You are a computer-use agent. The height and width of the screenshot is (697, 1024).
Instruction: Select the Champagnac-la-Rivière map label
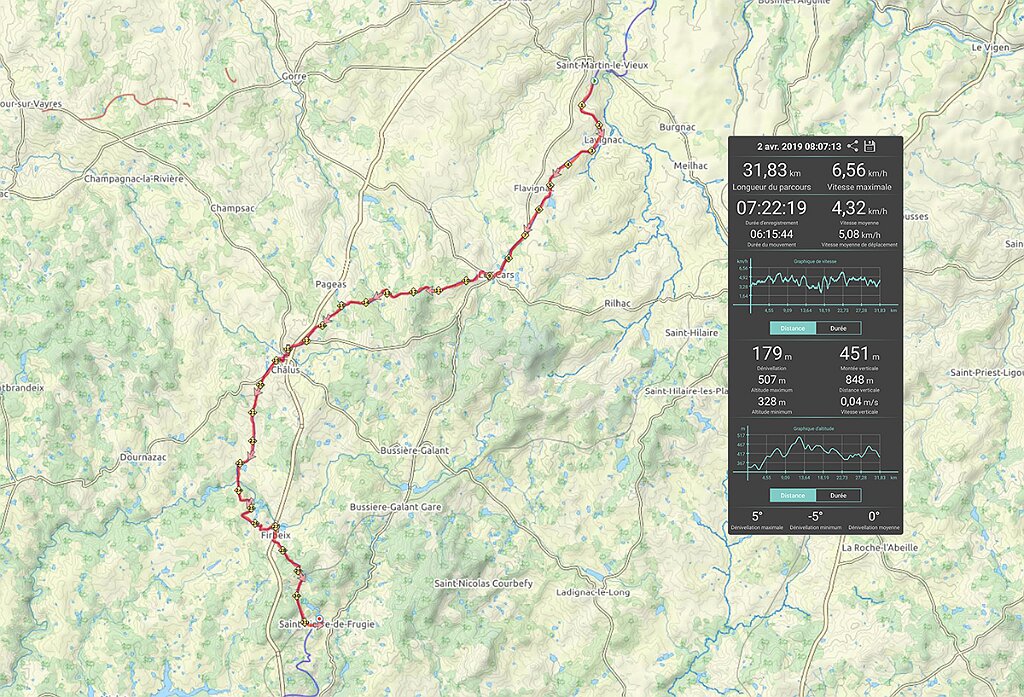[134, 179]
